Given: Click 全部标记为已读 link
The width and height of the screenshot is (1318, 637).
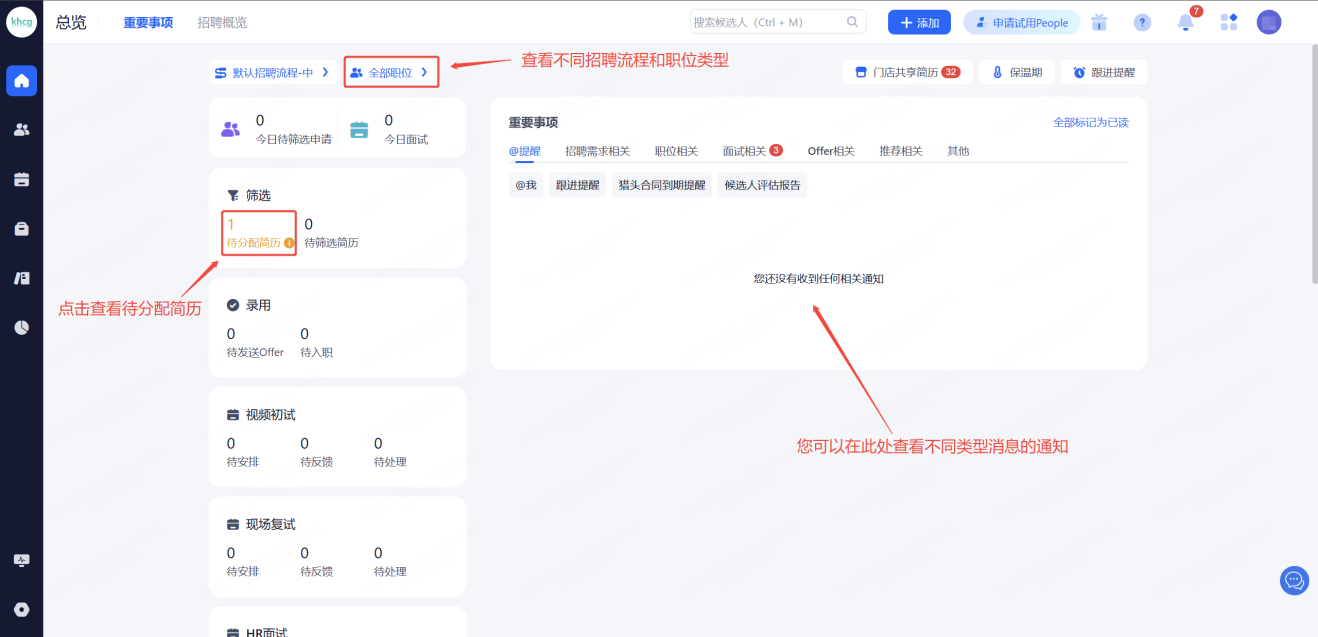Looking at the screenshot, I should [x=1090, y=122].
